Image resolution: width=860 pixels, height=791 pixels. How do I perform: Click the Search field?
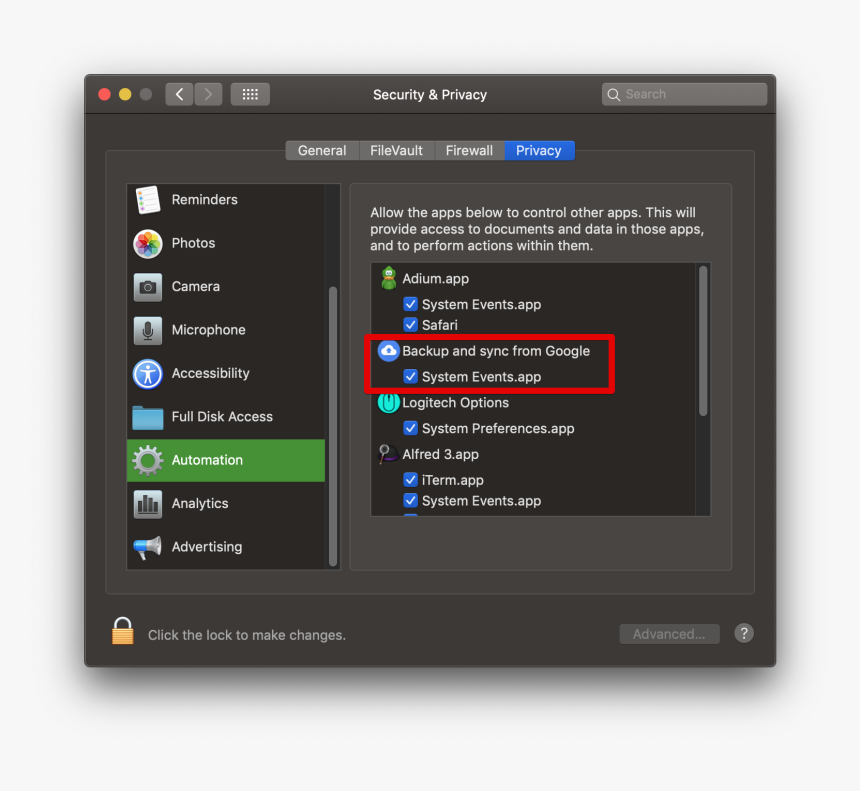pos(684,94)
